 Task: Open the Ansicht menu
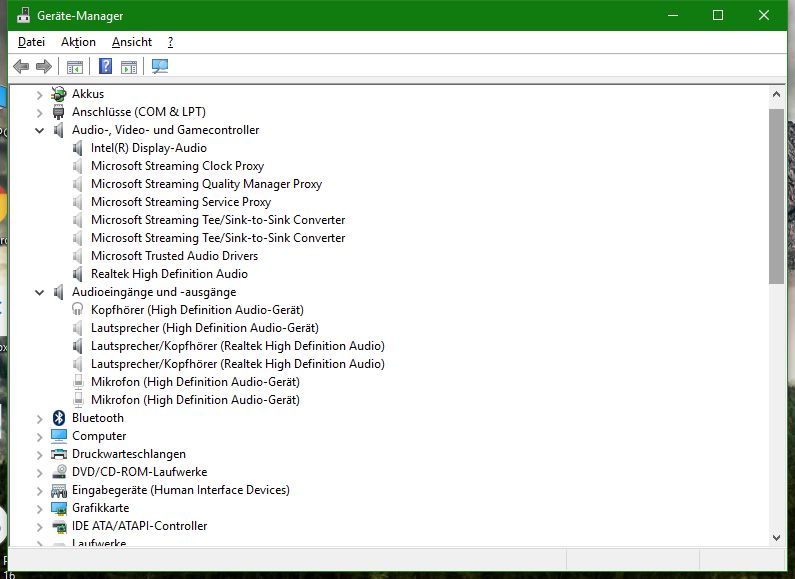(x=132, y=42)
